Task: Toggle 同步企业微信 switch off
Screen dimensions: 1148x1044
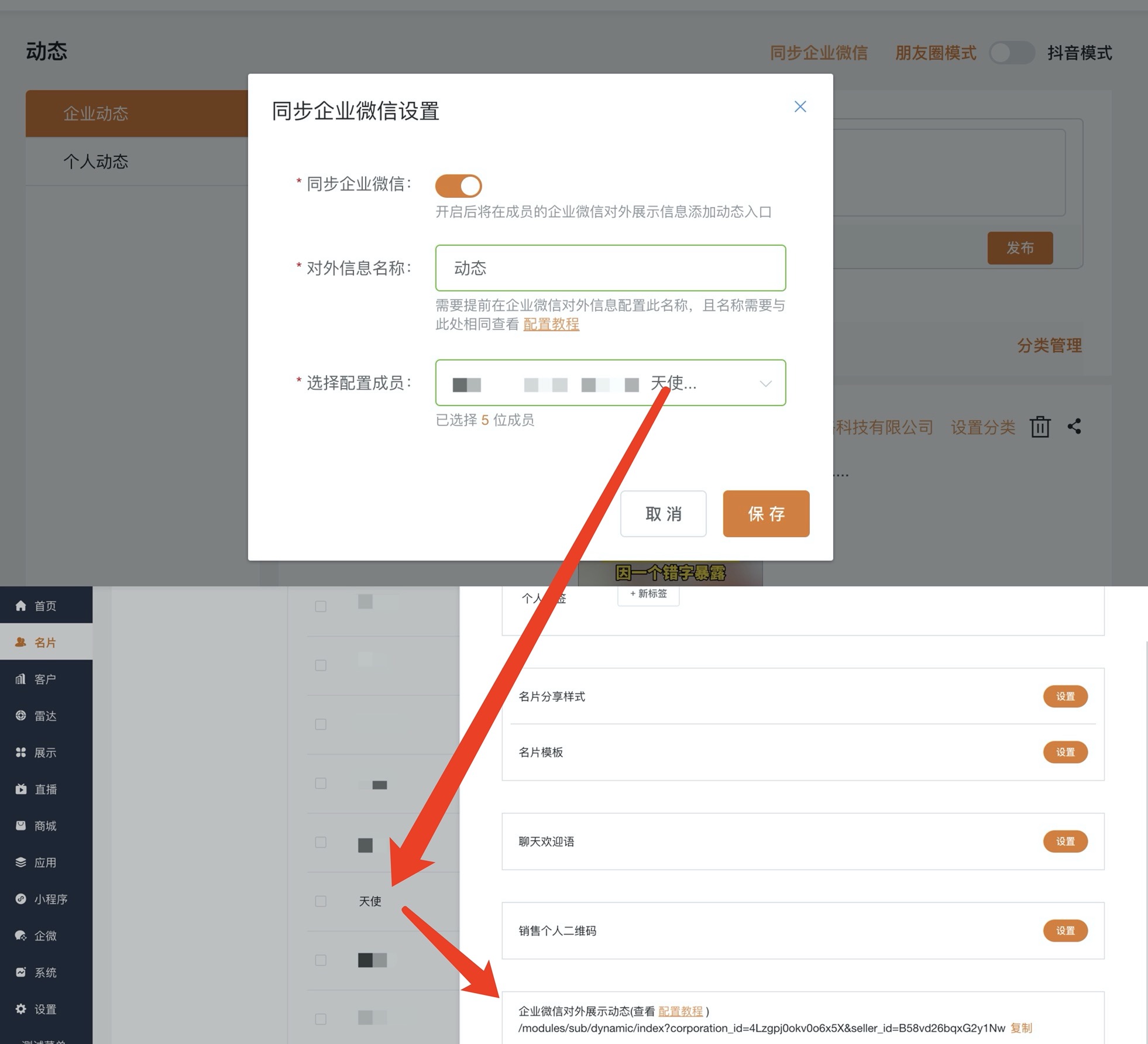Action: [x=458, y=186]
